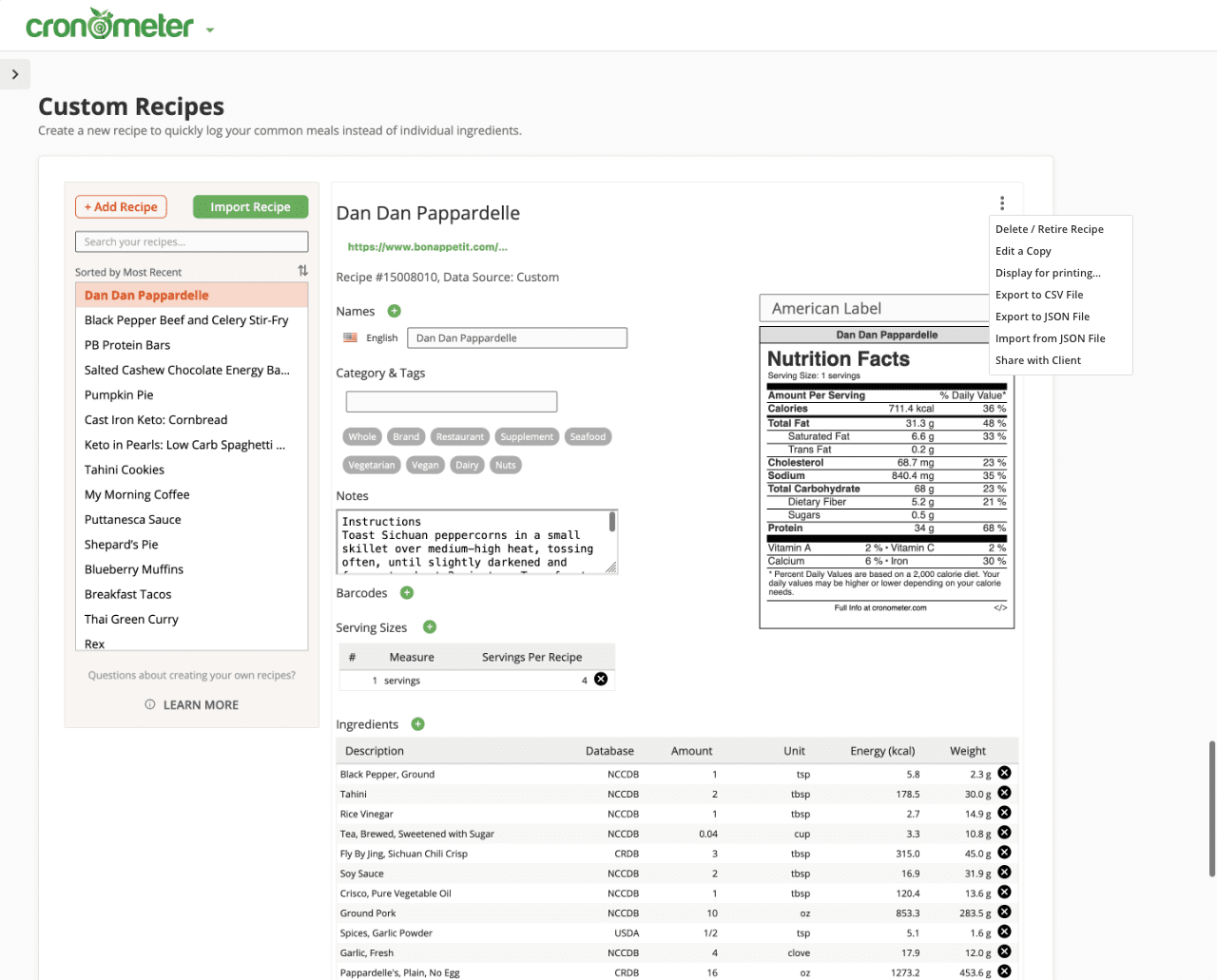Add a barcode using the plus icon
This screenshot has height=980, width=1217.
pyautogui.click(x=406, y=592)
